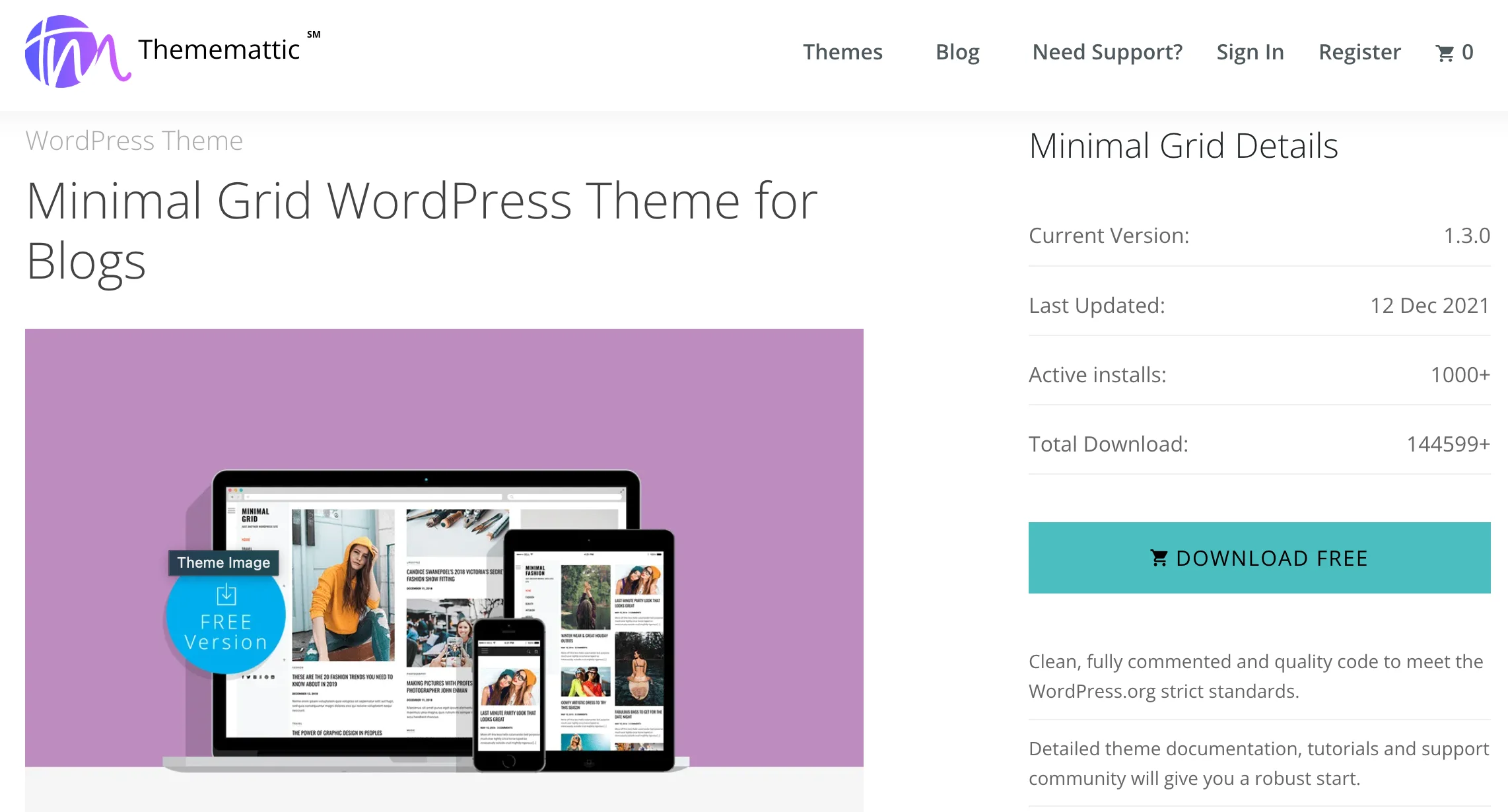Screen dimensions: 1508x812
Task: Click the Last Updated: label
Action: [x=1097, y=305]
